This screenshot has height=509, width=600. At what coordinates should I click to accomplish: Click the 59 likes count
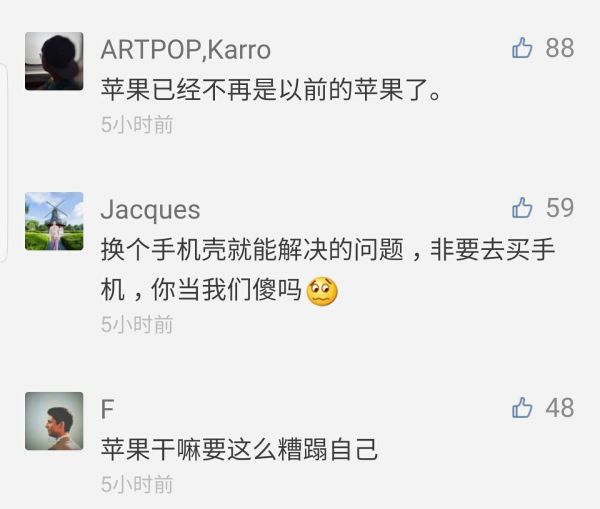(x=560, y=208)
